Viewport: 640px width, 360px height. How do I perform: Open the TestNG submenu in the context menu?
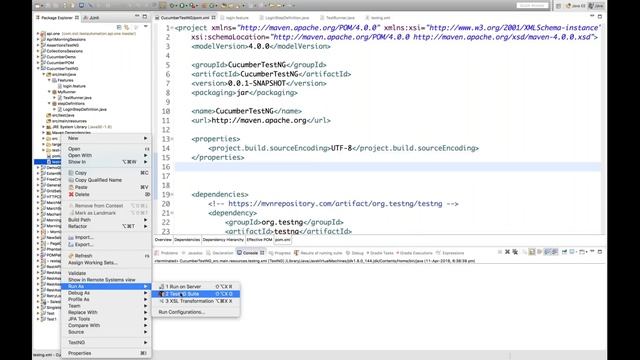tap(106, 343)
